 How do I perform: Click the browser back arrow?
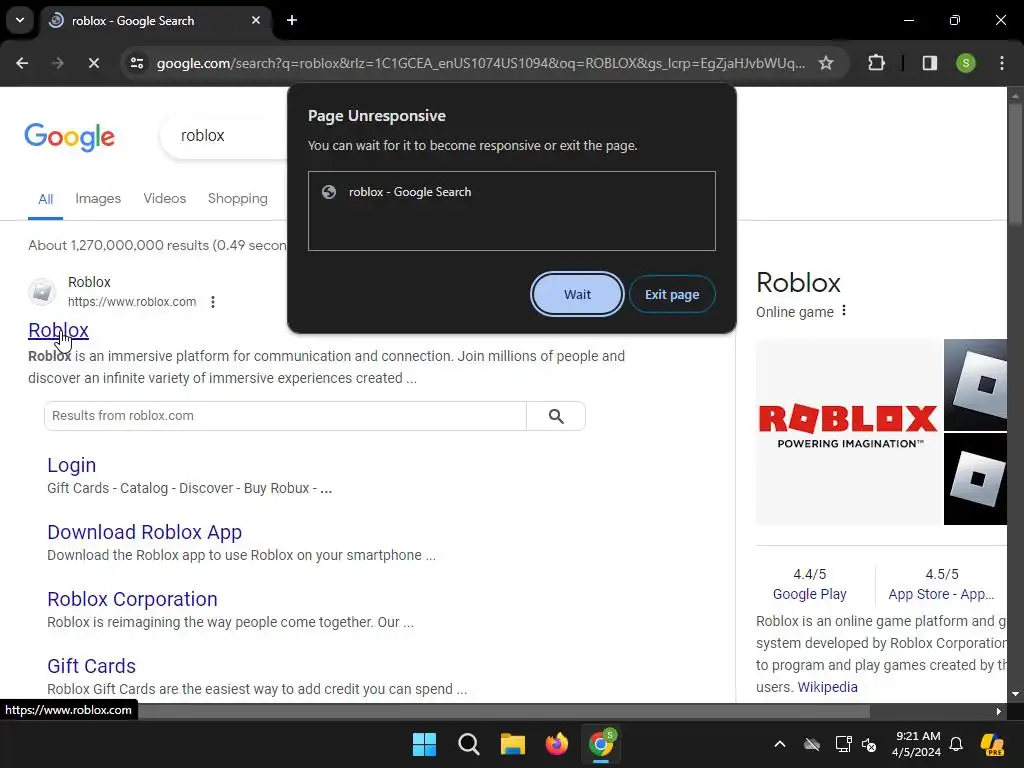(22, 63)
